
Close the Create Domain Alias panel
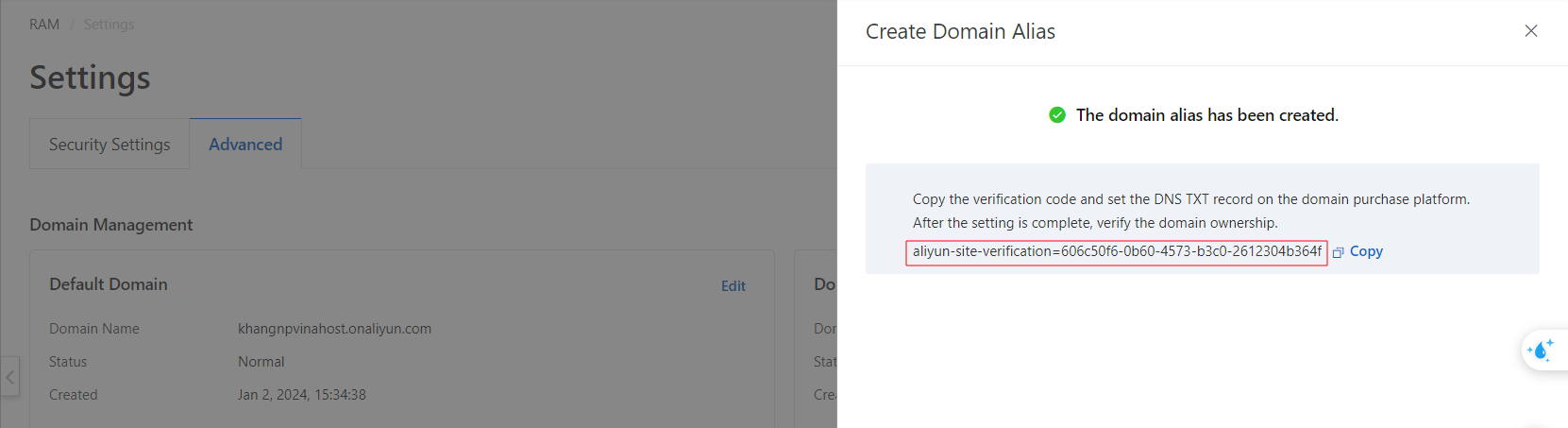pos(1530,31)
